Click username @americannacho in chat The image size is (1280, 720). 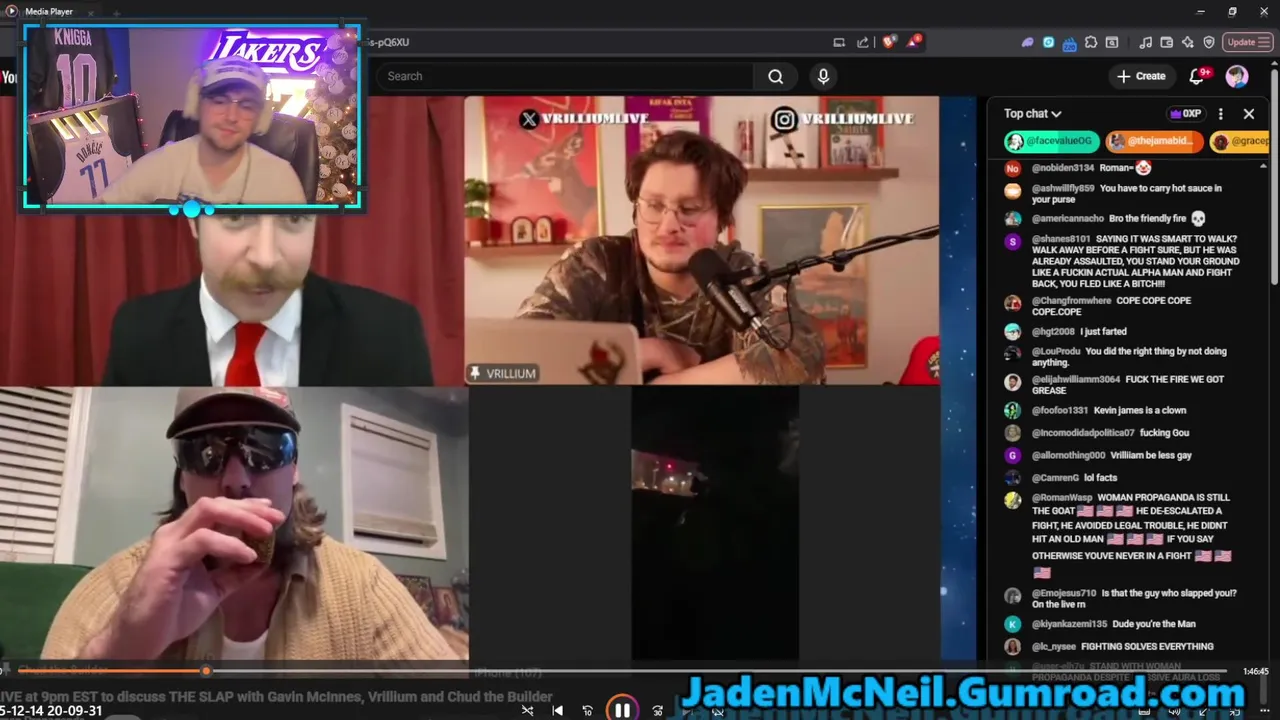[x=1068, y=218]
